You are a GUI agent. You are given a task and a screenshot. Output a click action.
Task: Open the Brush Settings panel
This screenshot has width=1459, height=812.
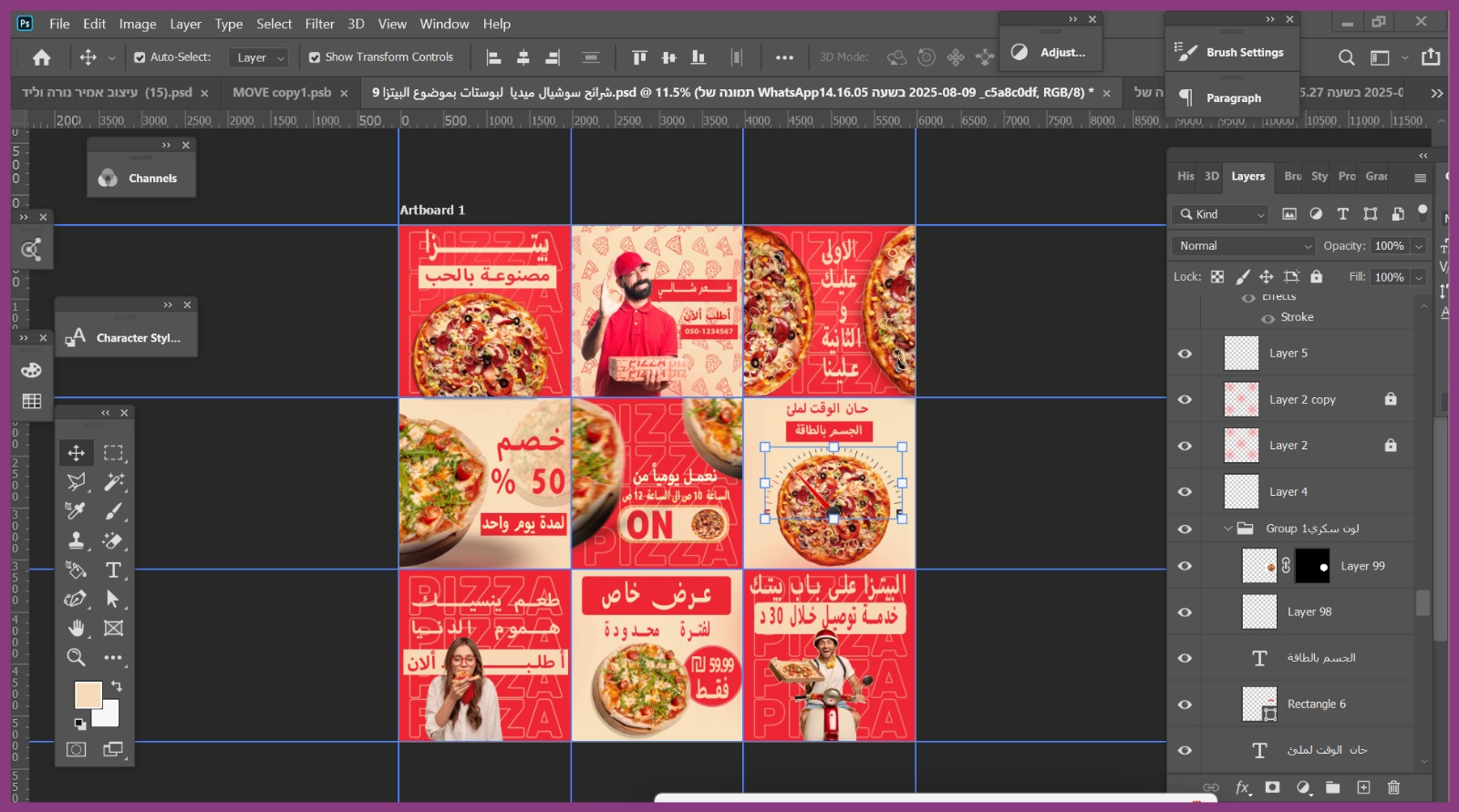(x=1232, y=53)
